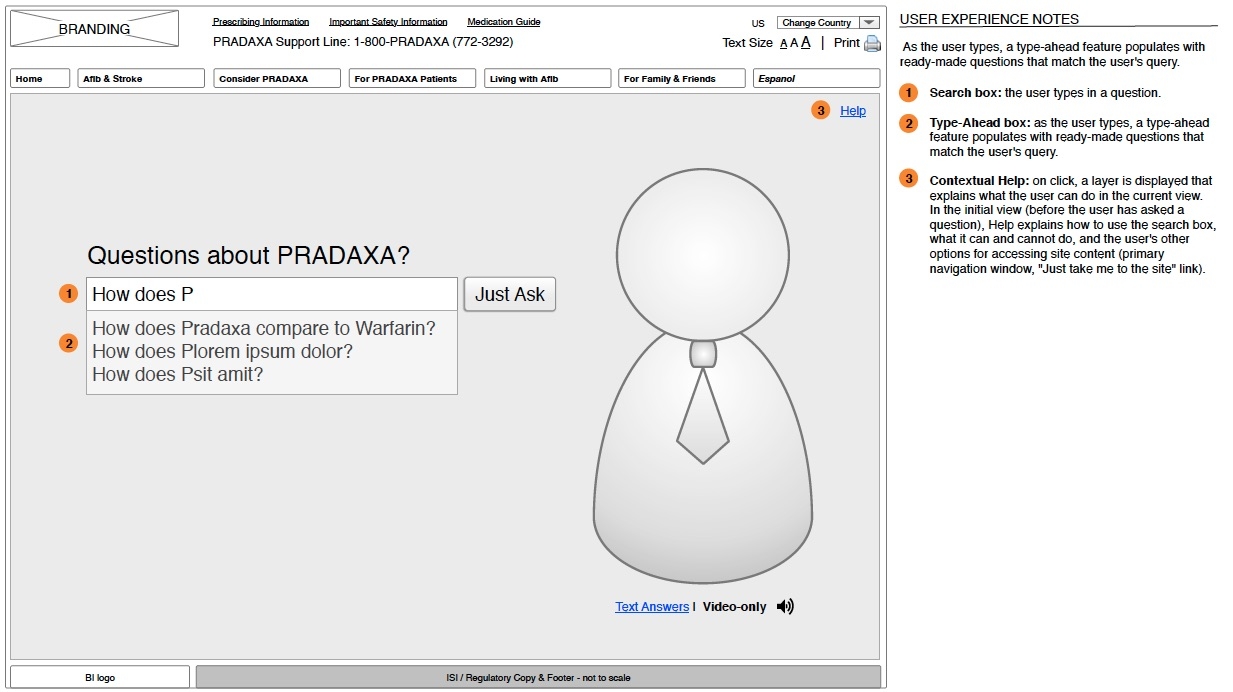Click the Text Answers link
Viewport: 1233px width, 692px height.
click(x=652, y=607)
